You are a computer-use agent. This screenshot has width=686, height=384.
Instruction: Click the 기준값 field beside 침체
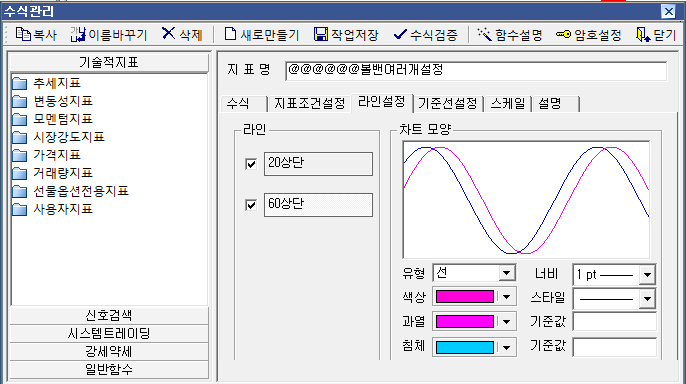point(614,347)
